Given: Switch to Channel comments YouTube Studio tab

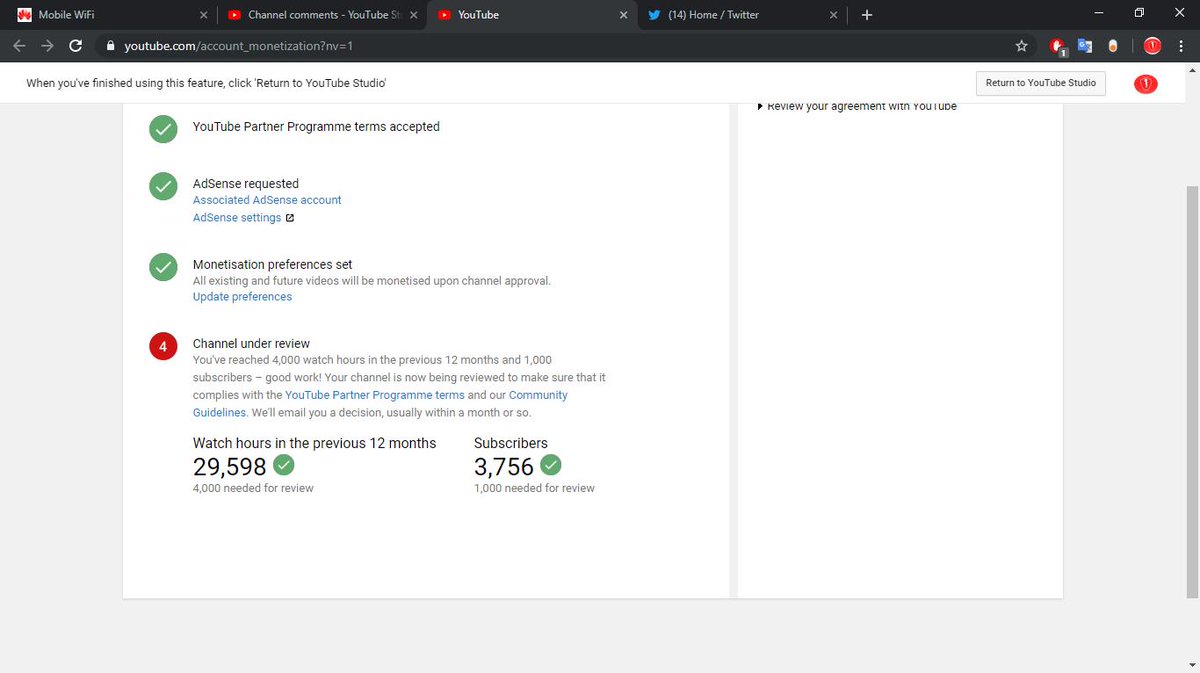Looking at the screenshot, I should click(320, 15).
